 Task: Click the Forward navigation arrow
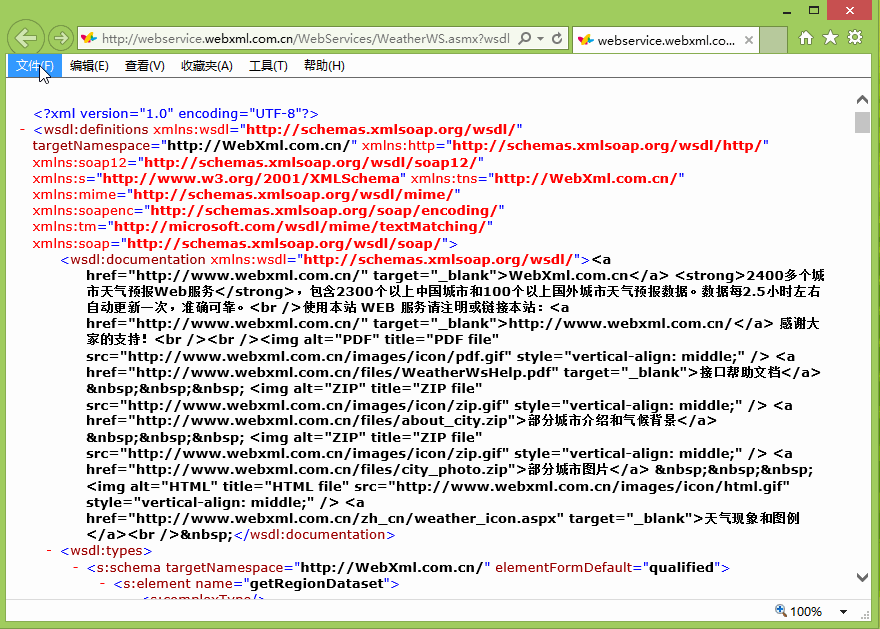[60, 38]
